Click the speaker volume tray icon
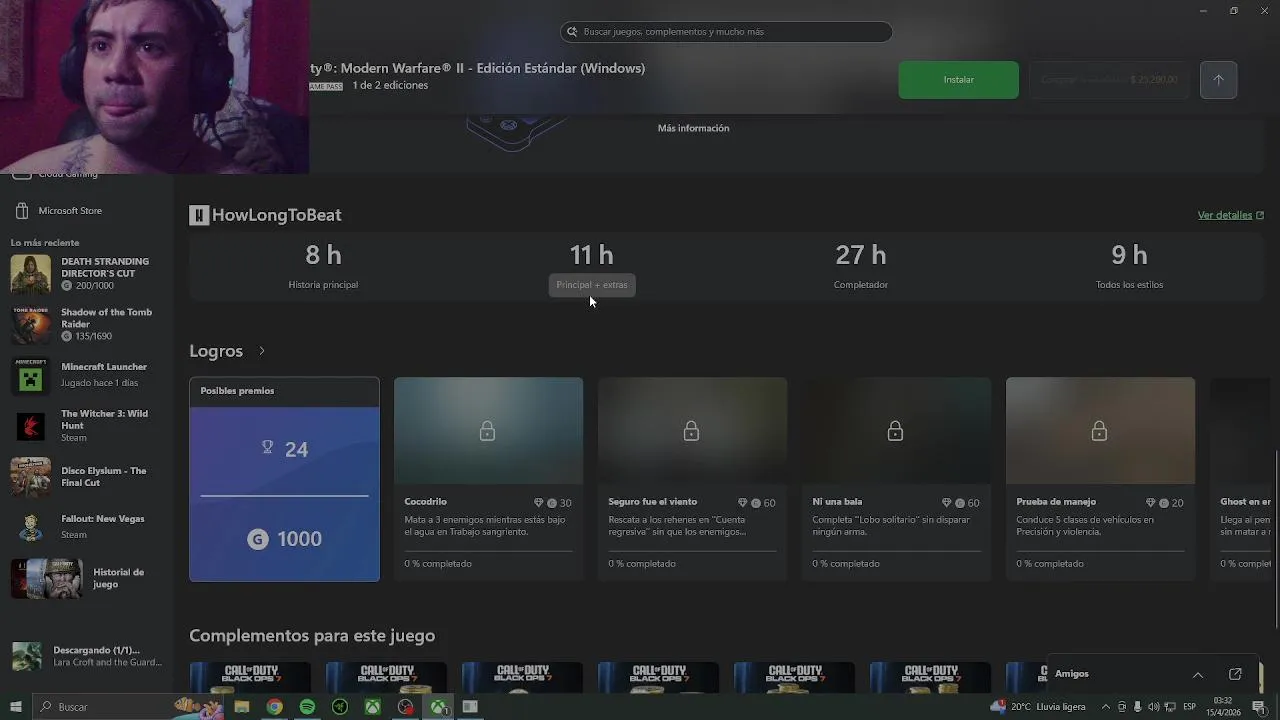Viewport: 1280px width, 720px height. 1153,707
